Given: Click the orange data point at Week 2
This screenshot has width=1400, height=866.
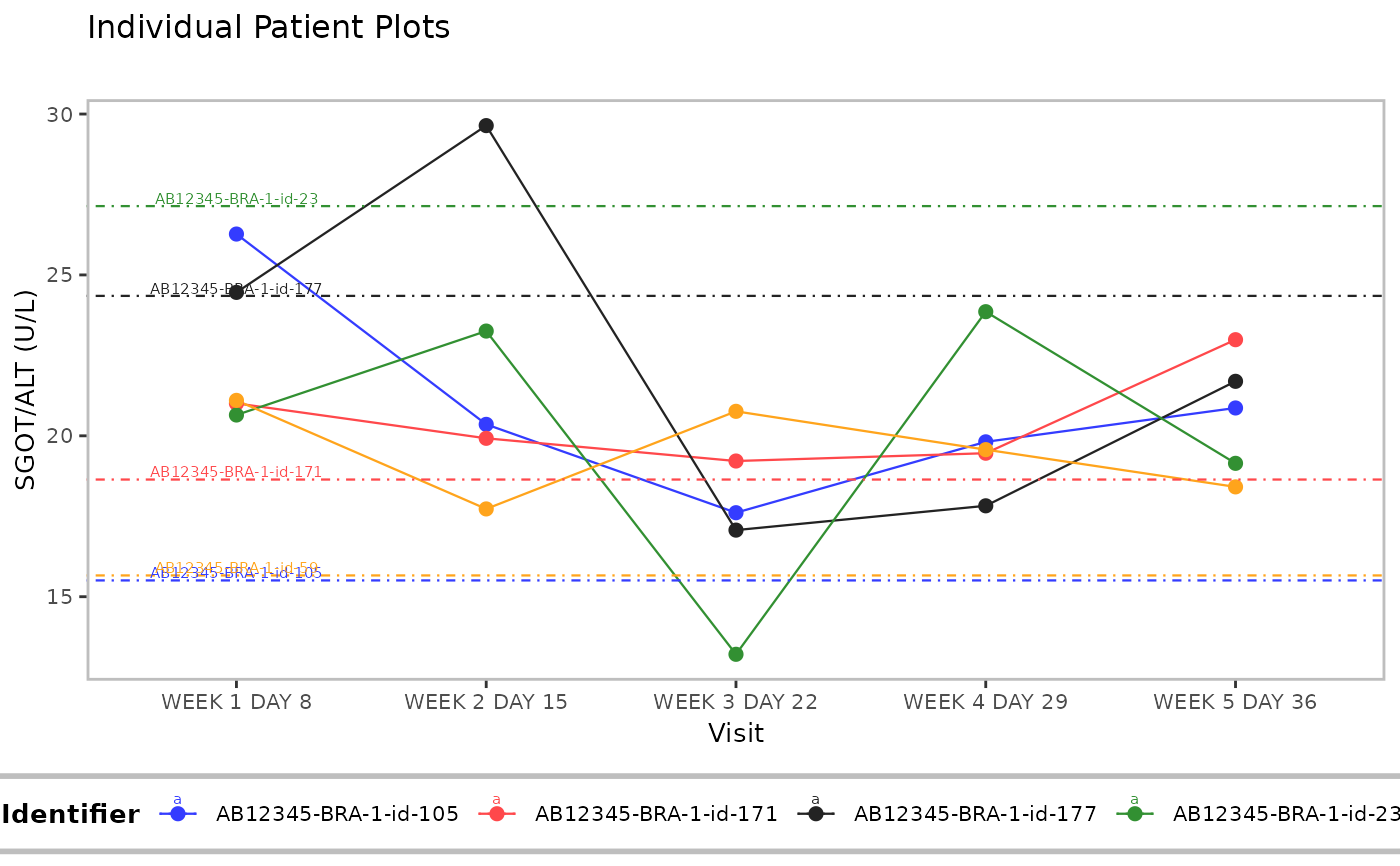Looking at the screenshot, I should point(486,509).
